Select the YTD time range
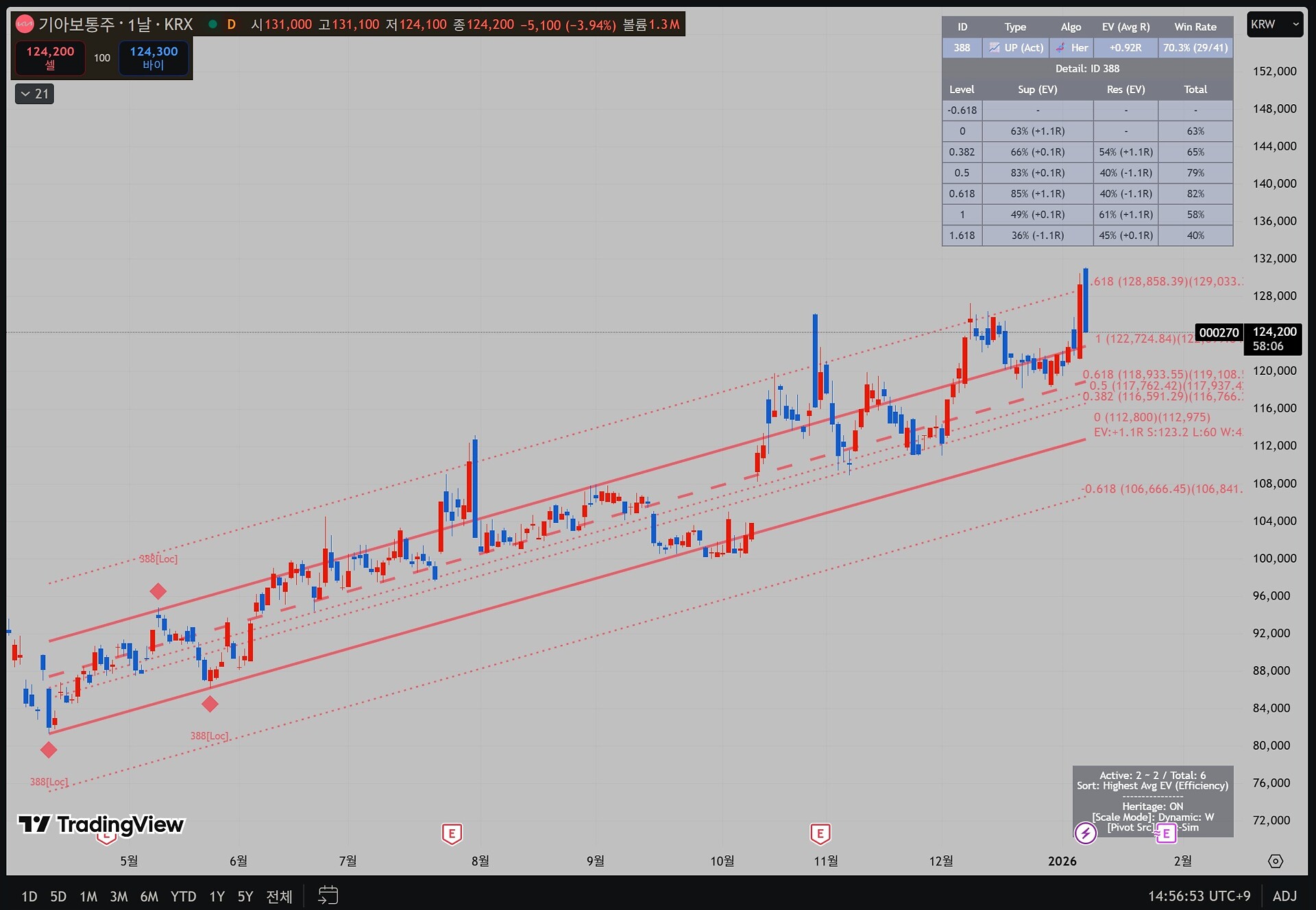This screenshot has height=910, width=1316. 183,896
